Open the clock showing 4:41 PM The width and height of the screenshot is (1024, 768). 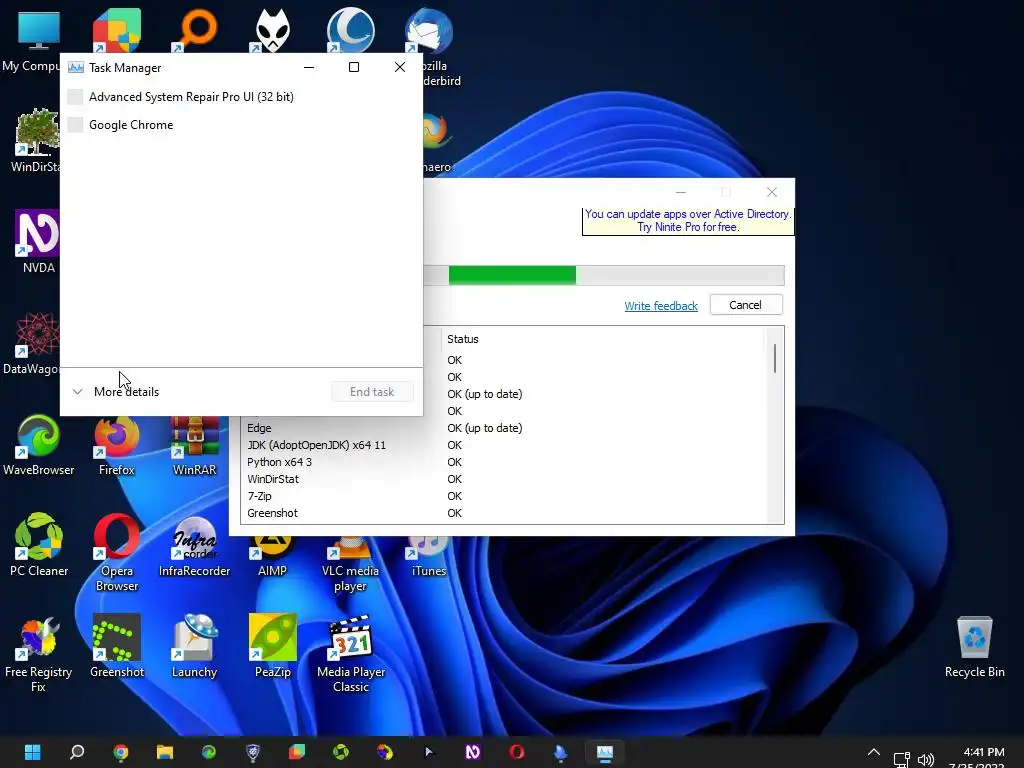984,758
